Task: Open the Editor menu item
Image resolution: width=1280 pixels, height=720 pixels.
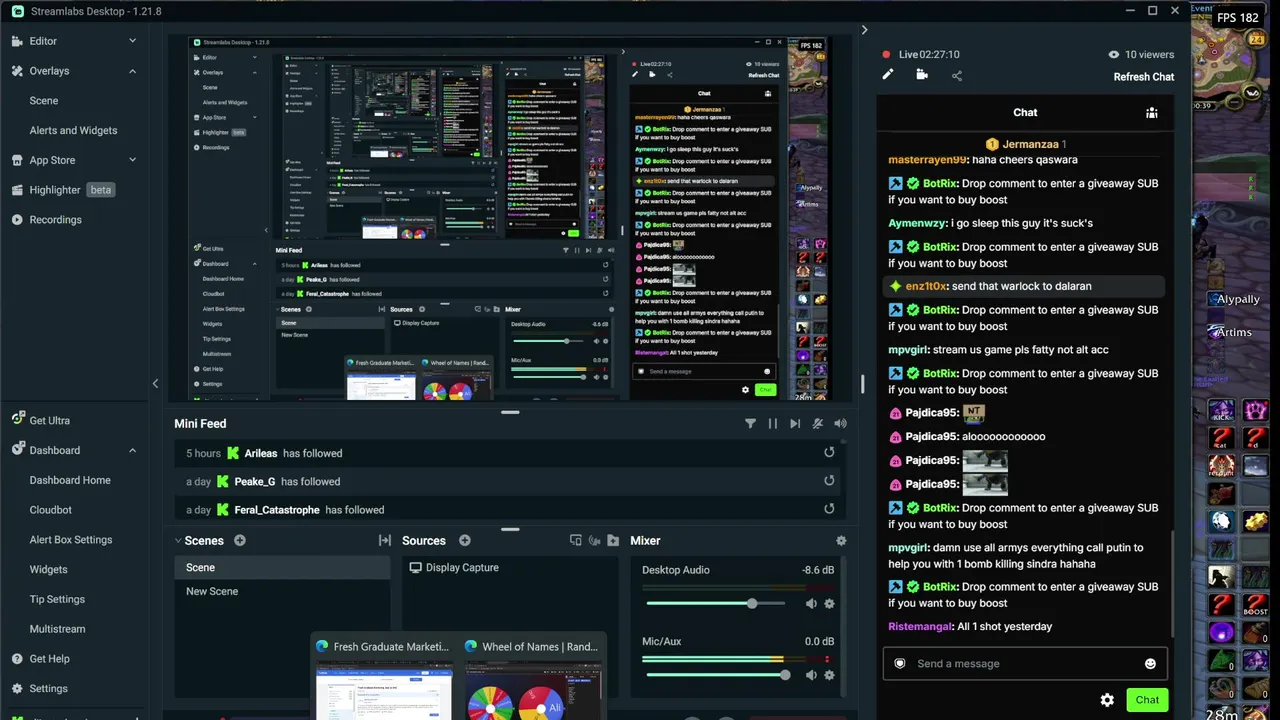Action: (x=43, y=41)
